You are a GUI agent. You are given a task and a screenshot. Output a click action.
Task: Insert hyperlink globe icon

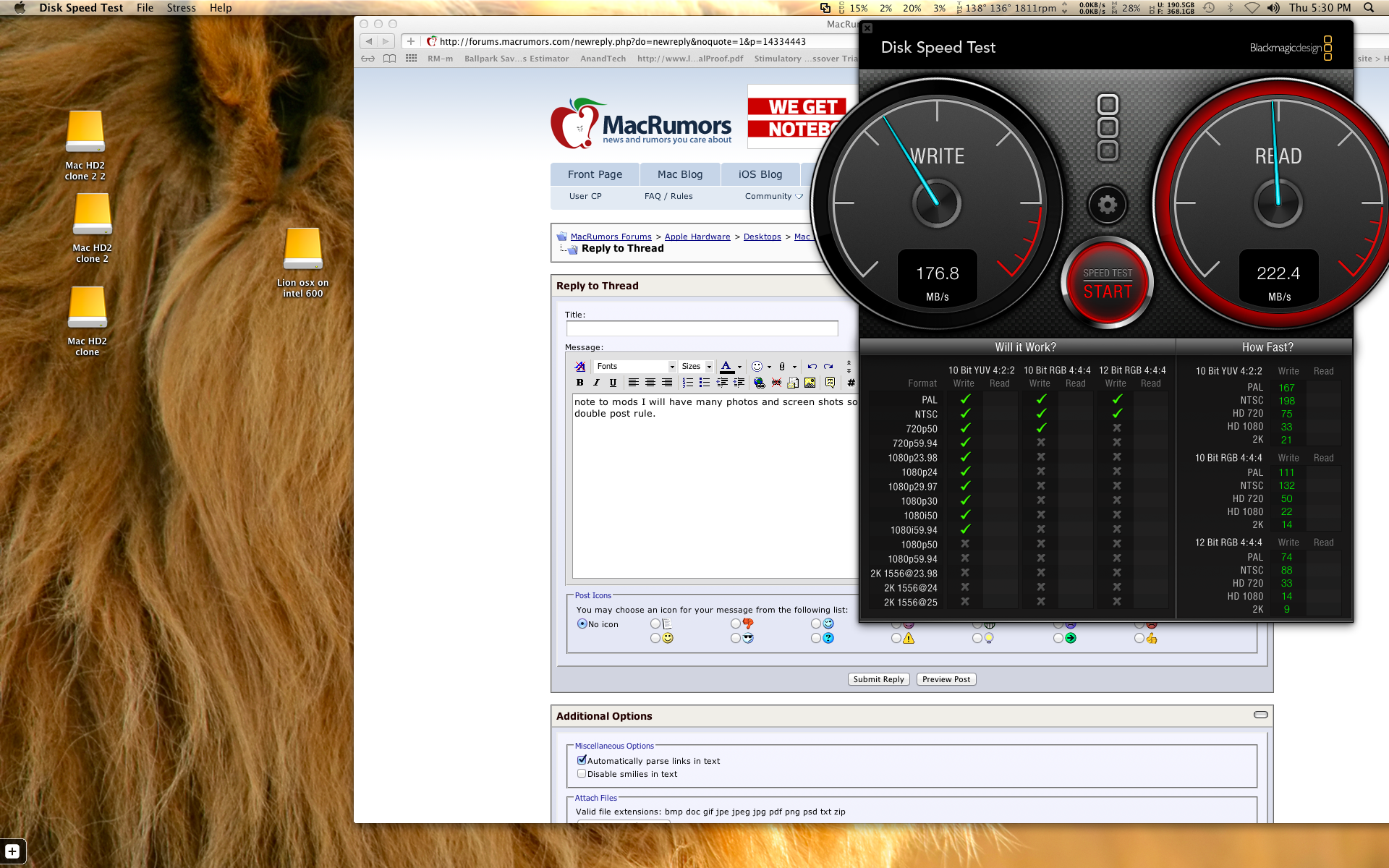[x=759, y=383]
